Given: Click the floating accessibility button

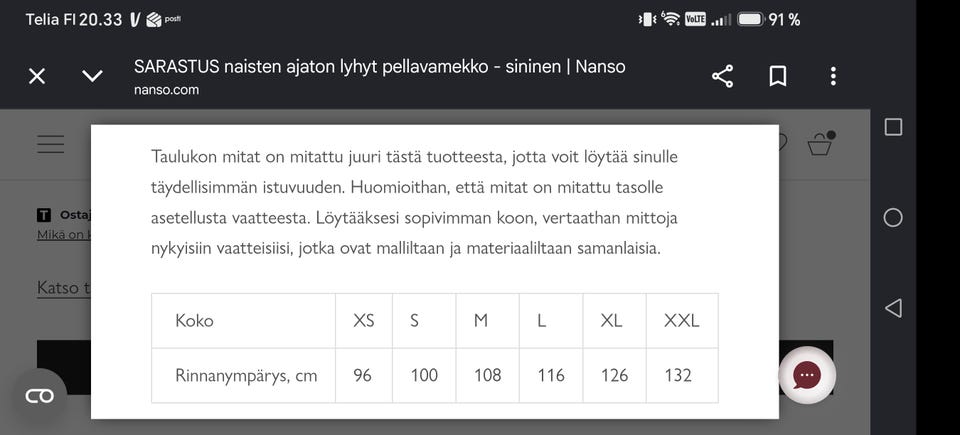Looking at the screenshot, I should click(x=39, y=396).
